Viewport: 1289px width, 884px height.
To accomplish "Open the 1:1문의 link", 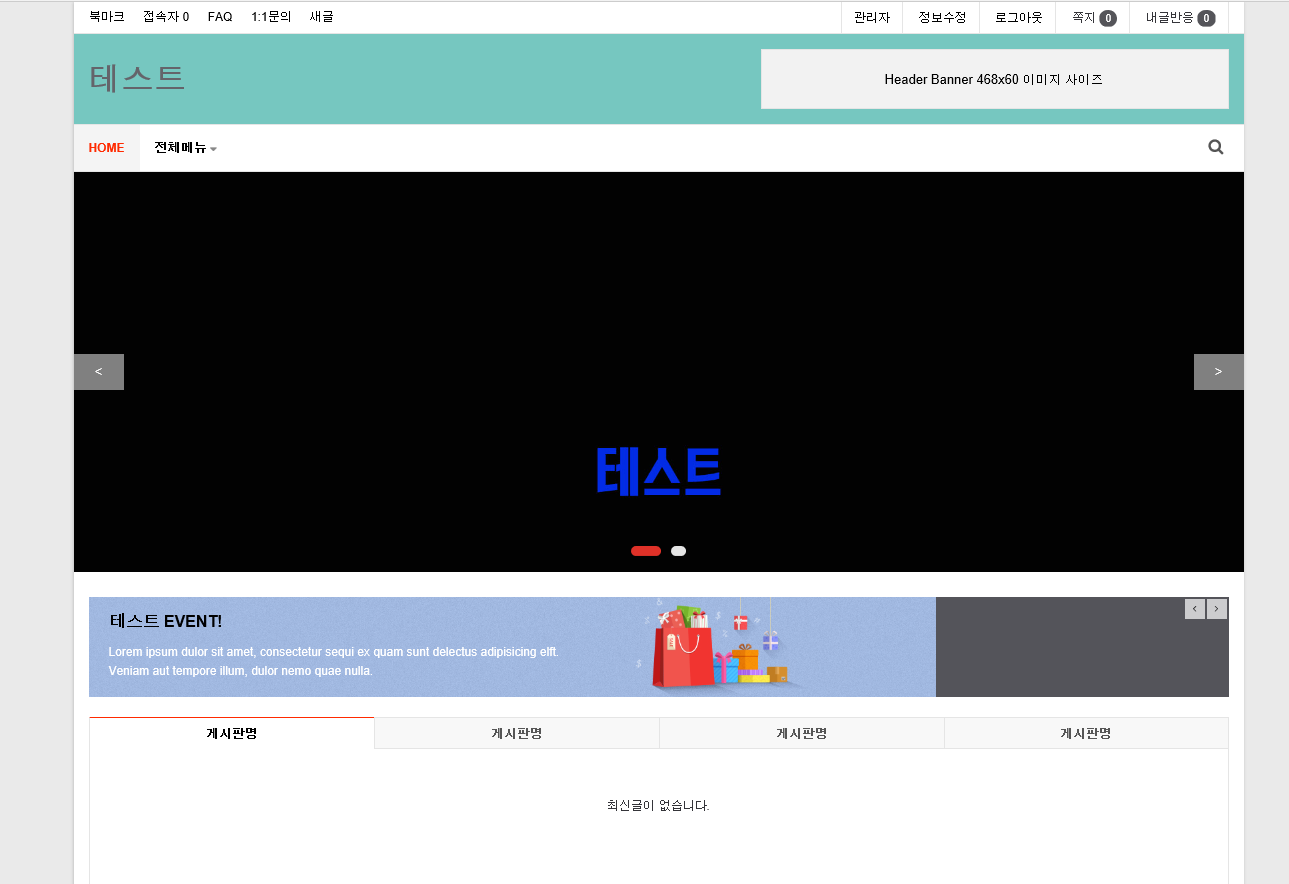I will (x=271, y=17).
